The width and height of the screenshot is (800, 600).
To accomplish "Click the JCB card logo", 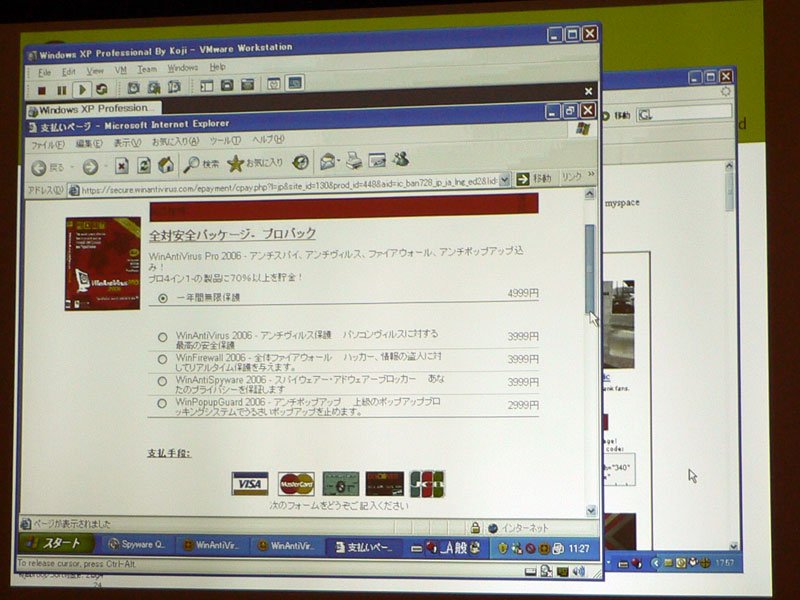I will click(427, 484).
